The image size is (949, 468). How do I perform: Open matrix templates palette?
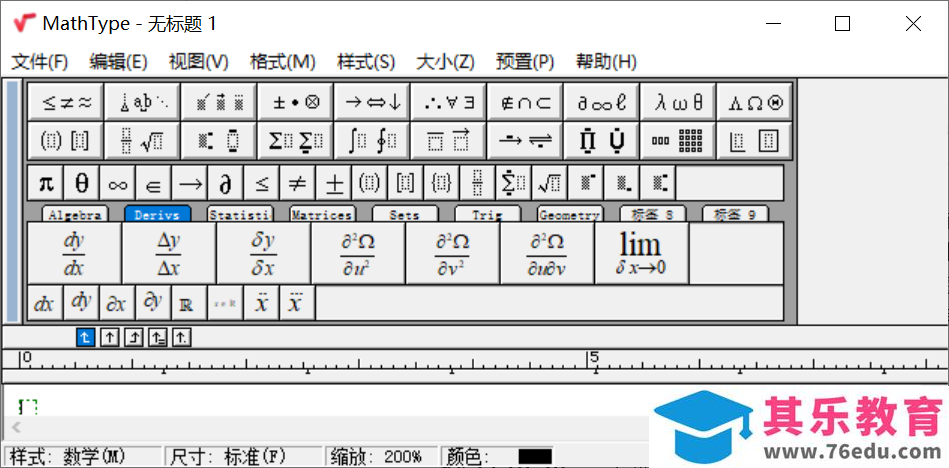point(678,141)
